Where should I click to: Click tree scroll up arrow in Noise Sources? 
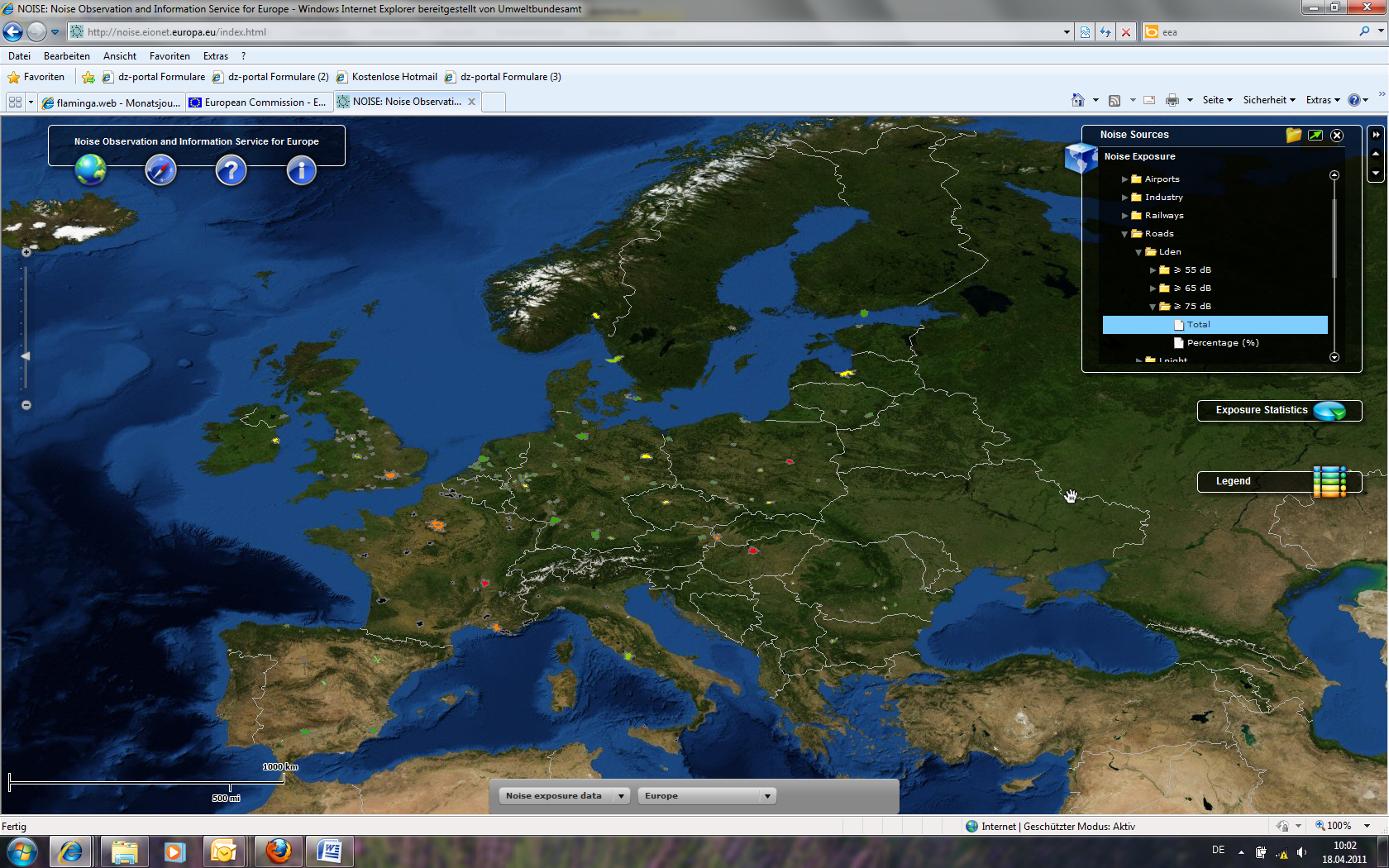coord(1334,175)
